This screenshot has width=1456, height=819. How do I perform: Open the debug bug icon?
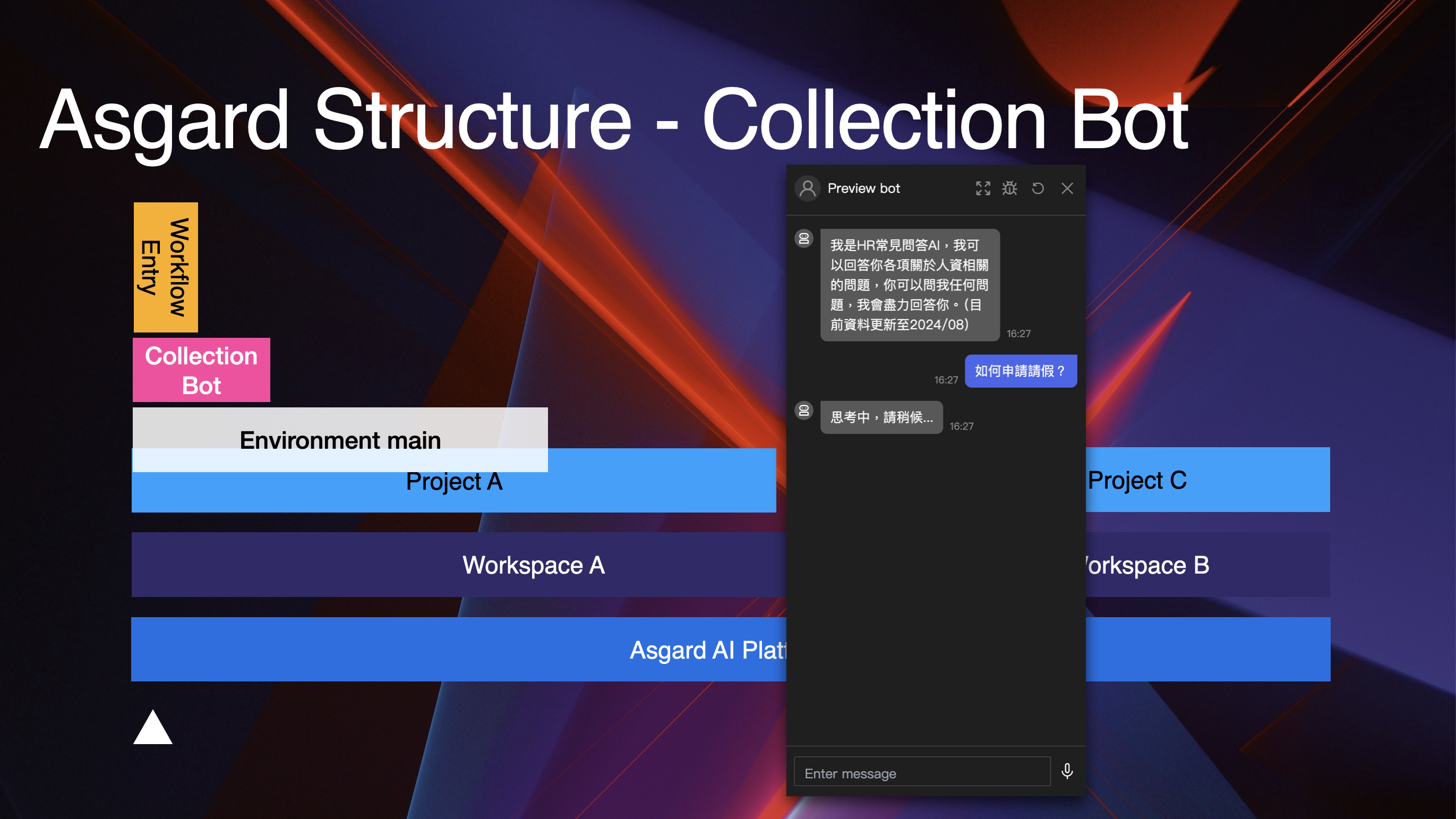[1009, 188]
